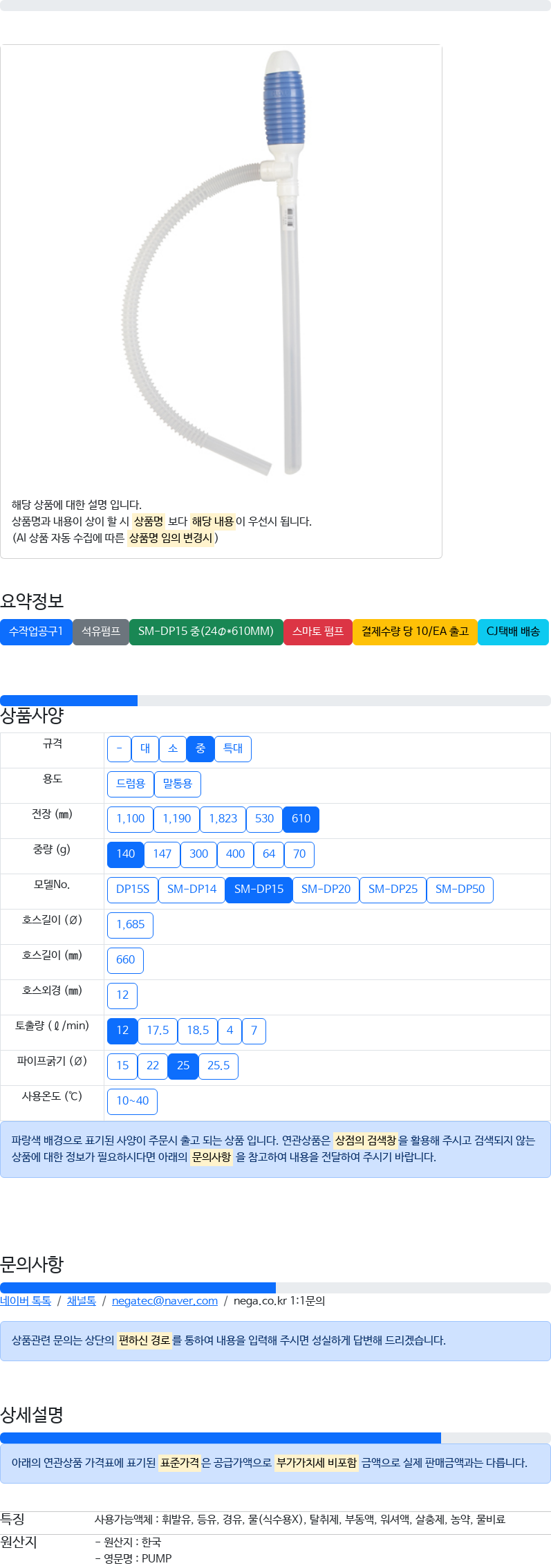Image resolution: width=551 pixels, height=1568 pixels.
Task: Select the 특대 size option
Action: point(233,748)
